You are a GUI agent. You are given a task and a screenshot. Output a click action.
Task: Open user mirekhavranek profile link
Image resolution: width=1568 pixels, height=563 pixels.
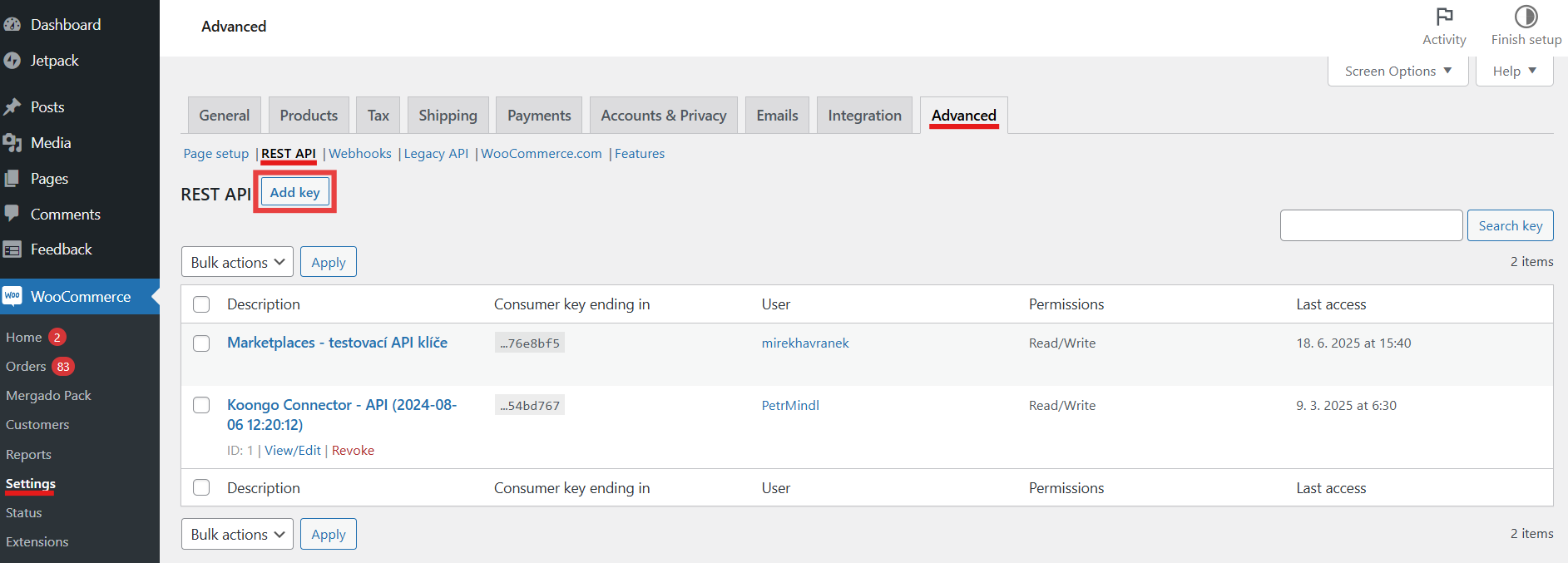point(805,343)
